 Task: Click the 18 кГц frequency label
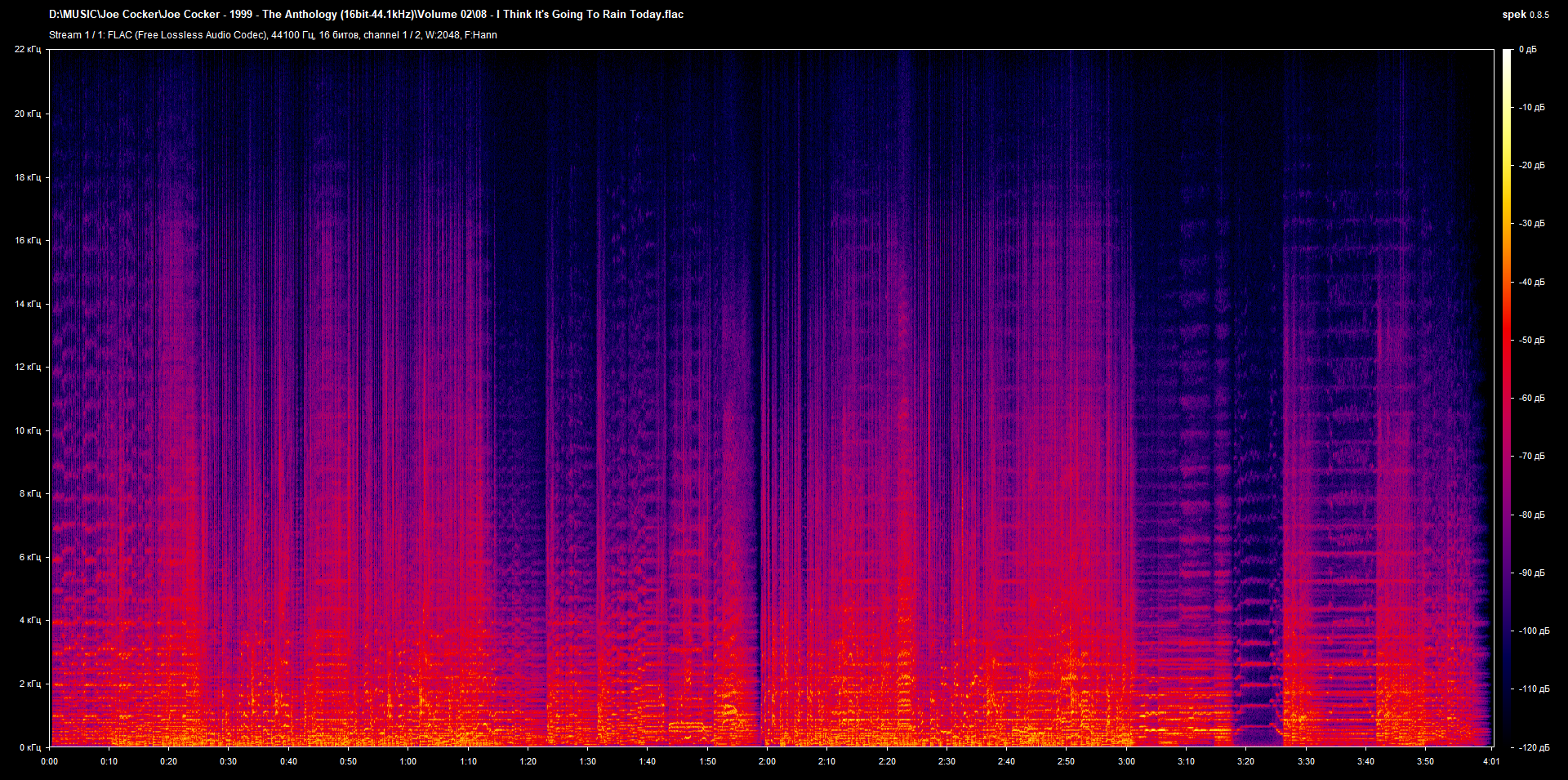click(x=28, y=177)
